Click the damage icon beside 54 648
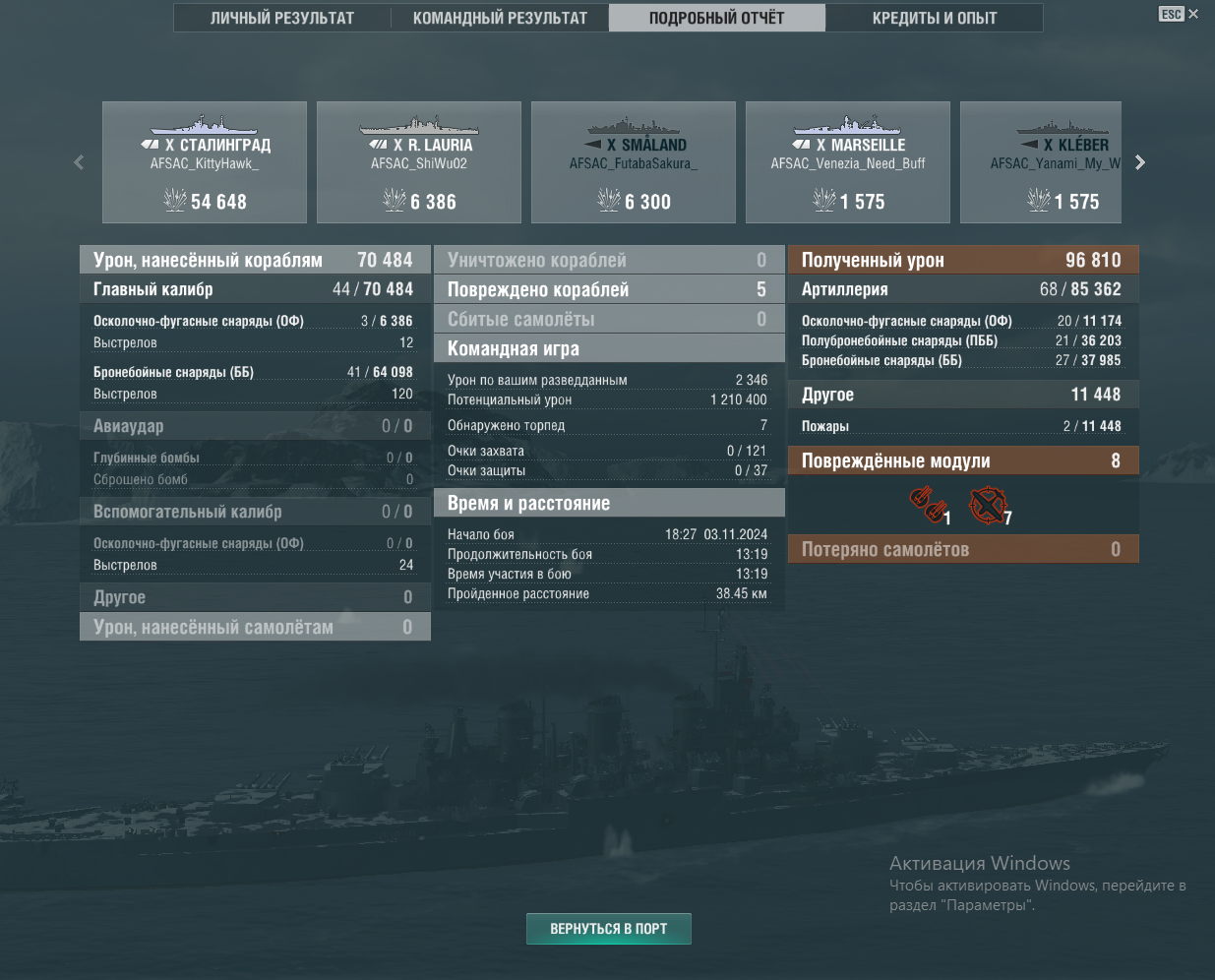 pos(175,201)
